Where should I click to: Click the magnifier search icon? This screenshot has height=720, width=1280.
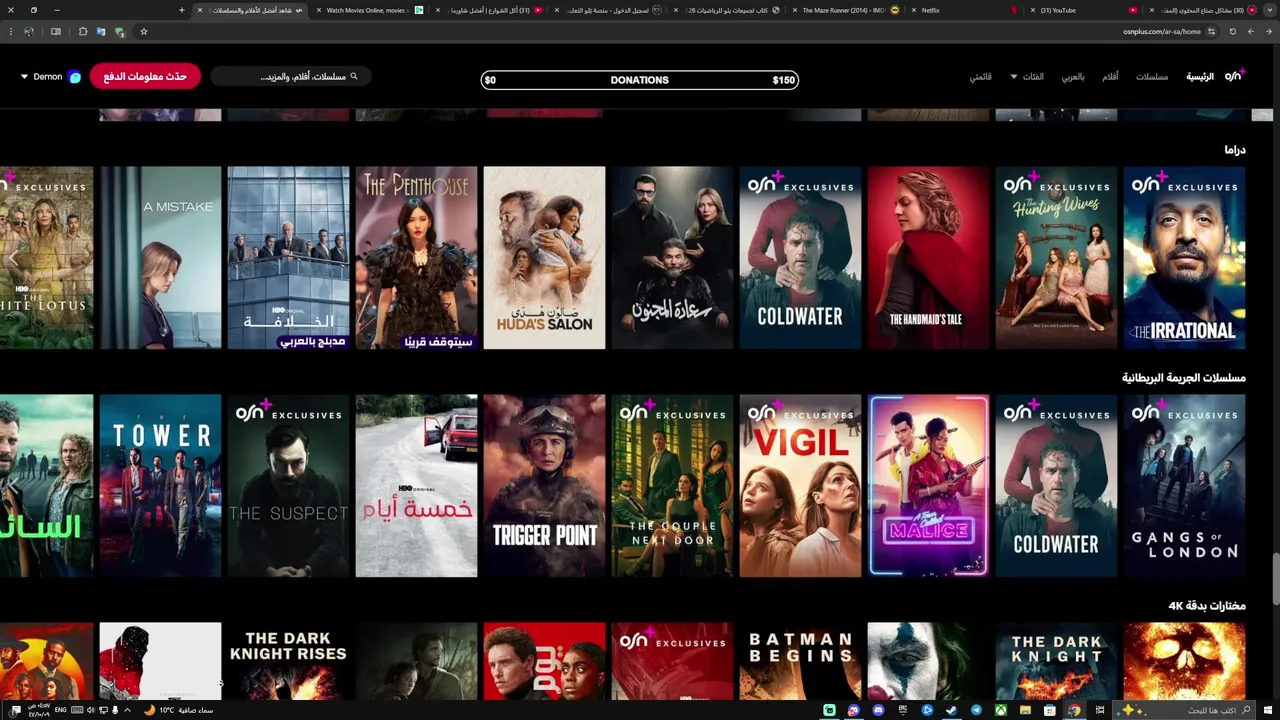pos(353,76)
